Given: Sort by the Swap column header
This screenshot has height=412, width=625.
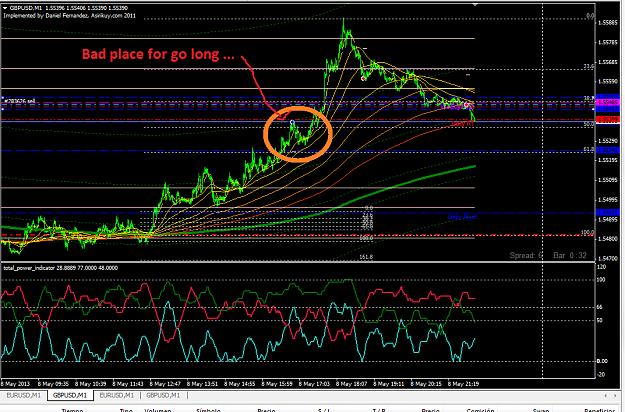Looking at the screenshot, I should click(541, 410).
